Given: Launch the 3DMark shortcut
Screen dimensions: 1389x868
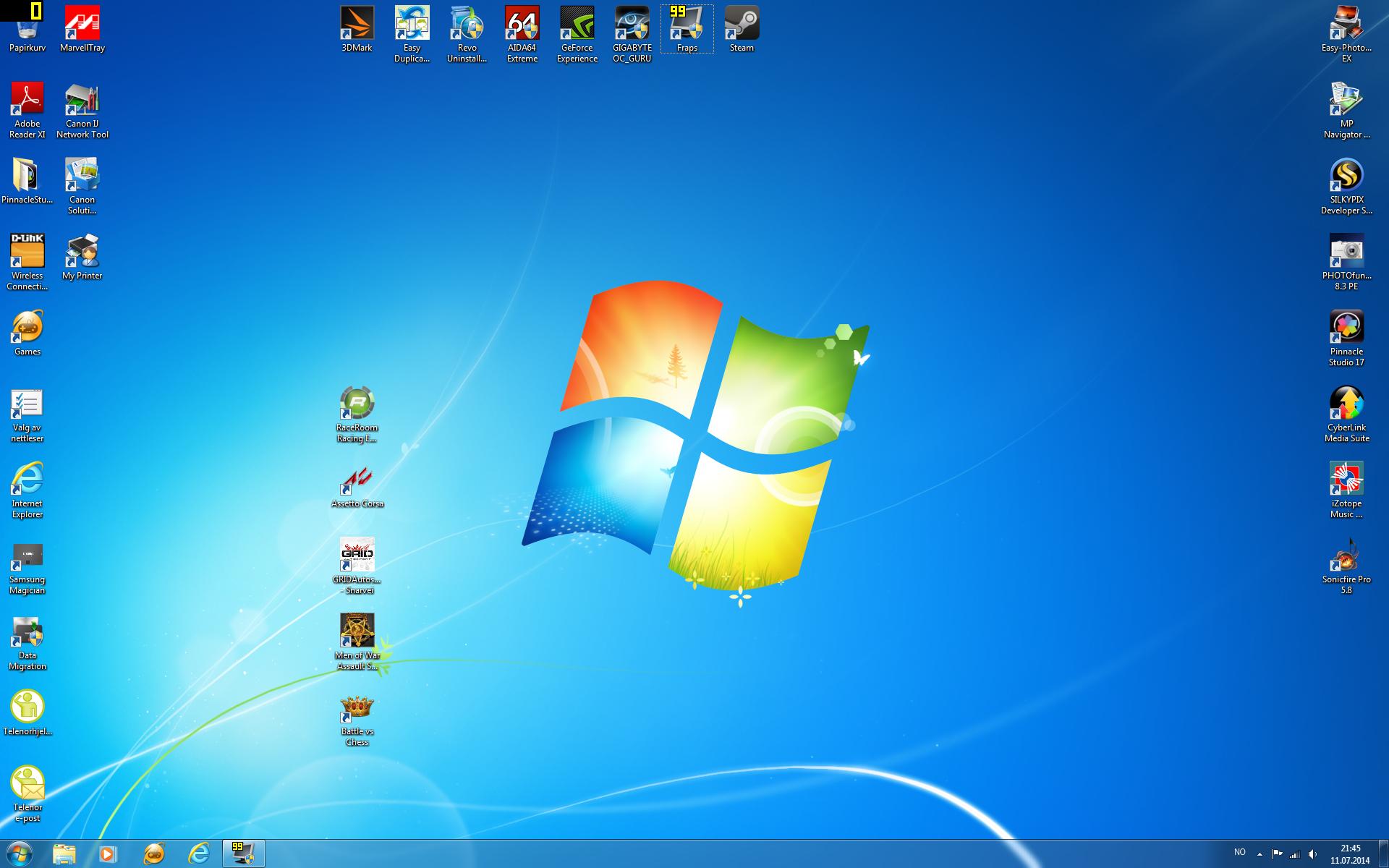Looking at the screenshot, I should (357, 27).
